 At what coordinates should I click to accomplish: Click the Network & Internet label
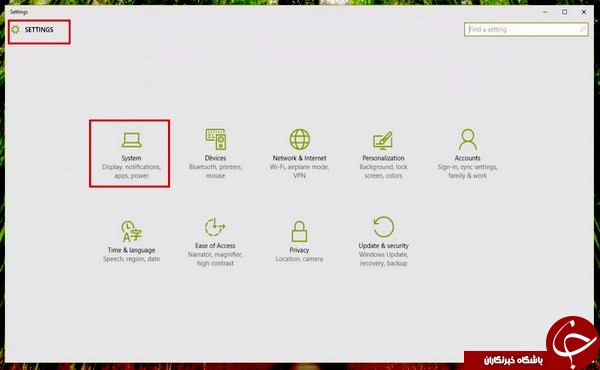[x=300, y=158]
